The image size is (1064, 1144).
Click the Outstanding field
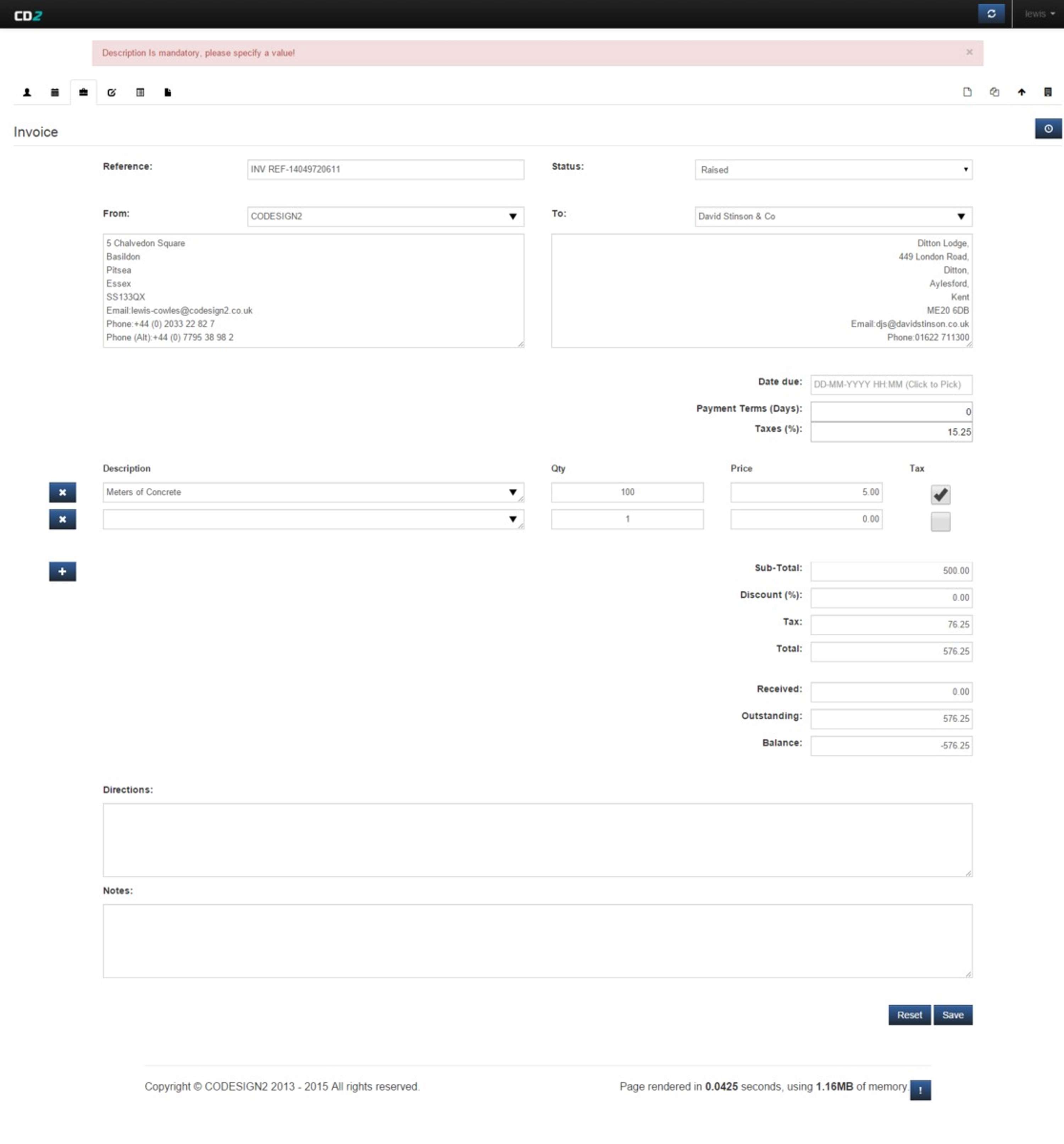coord(891,719)
